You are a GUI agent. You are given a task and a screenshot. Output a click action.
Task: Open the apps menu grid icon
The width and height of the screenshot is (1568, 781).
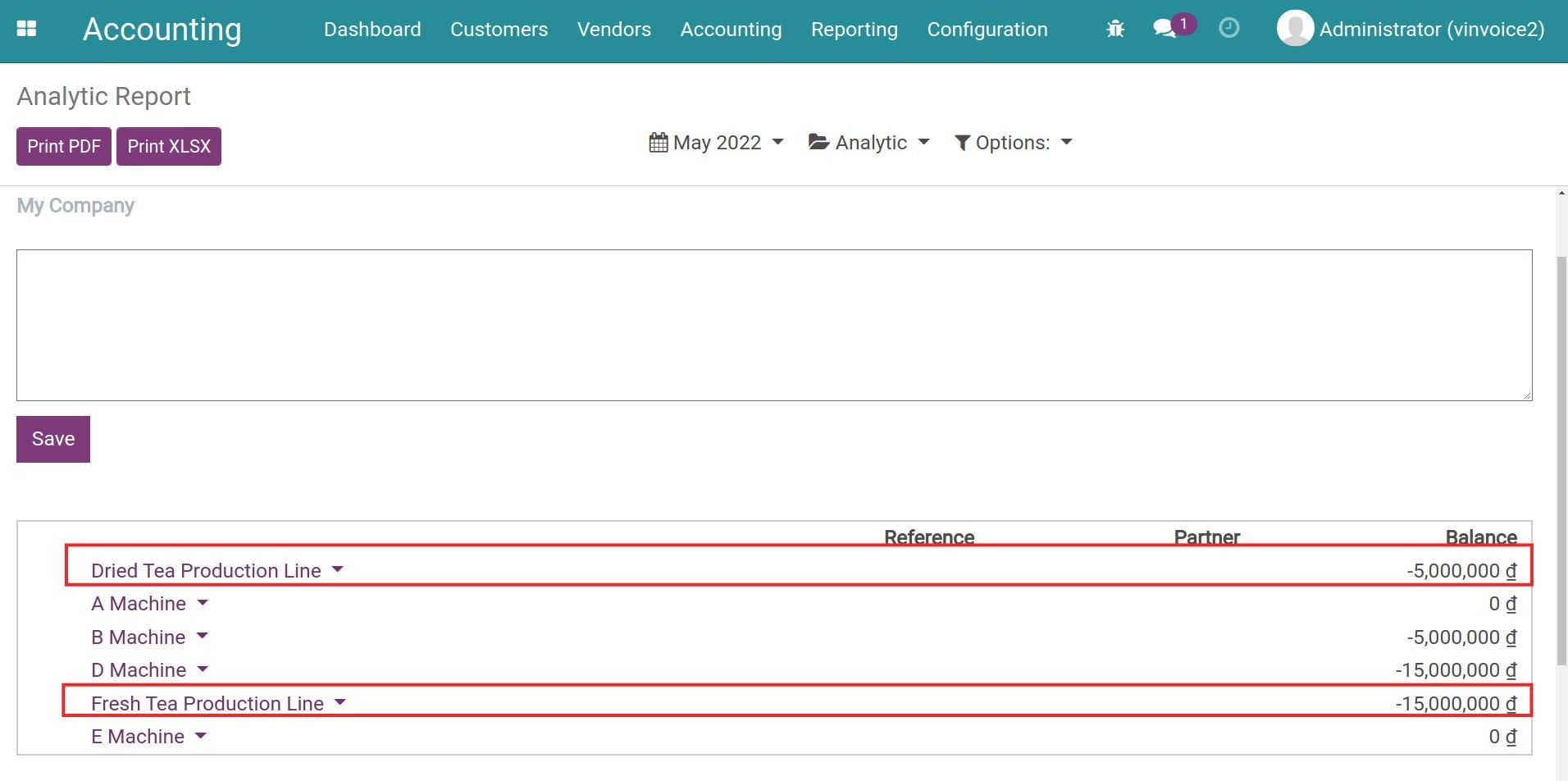click(27, 28)
